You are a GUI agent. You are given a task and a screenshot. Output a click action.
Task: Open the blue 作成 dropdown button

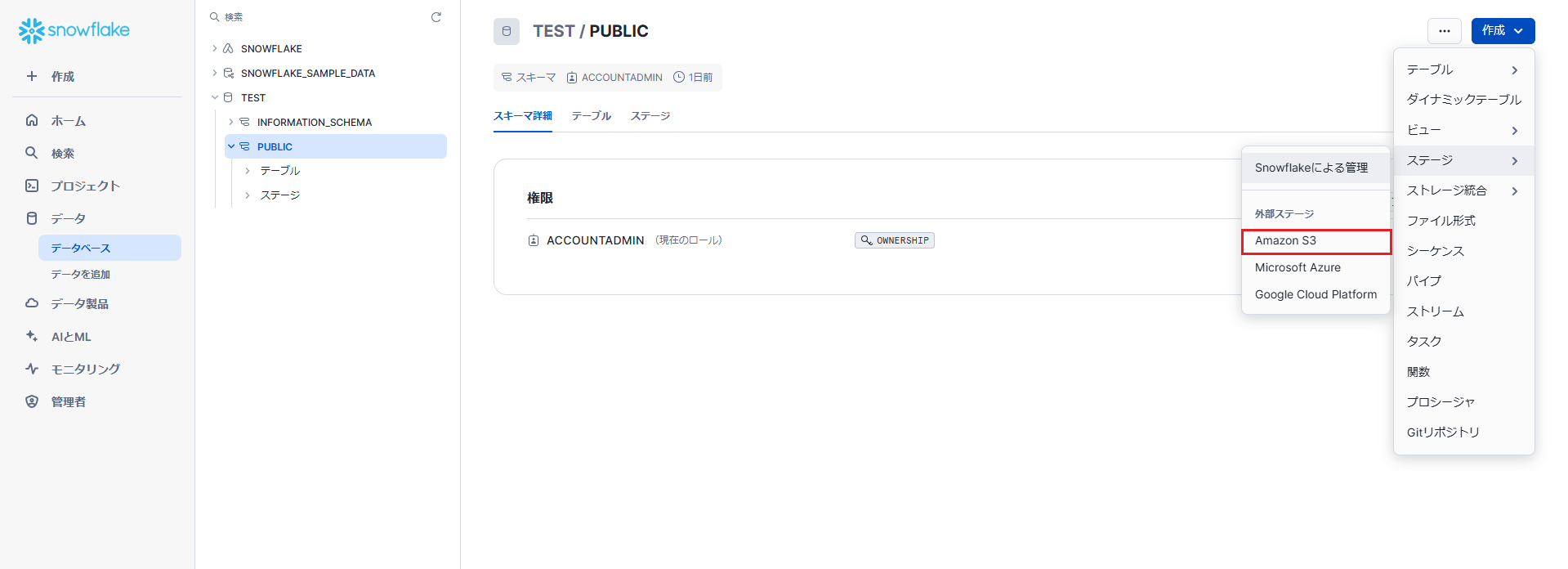coord(1503,31)
